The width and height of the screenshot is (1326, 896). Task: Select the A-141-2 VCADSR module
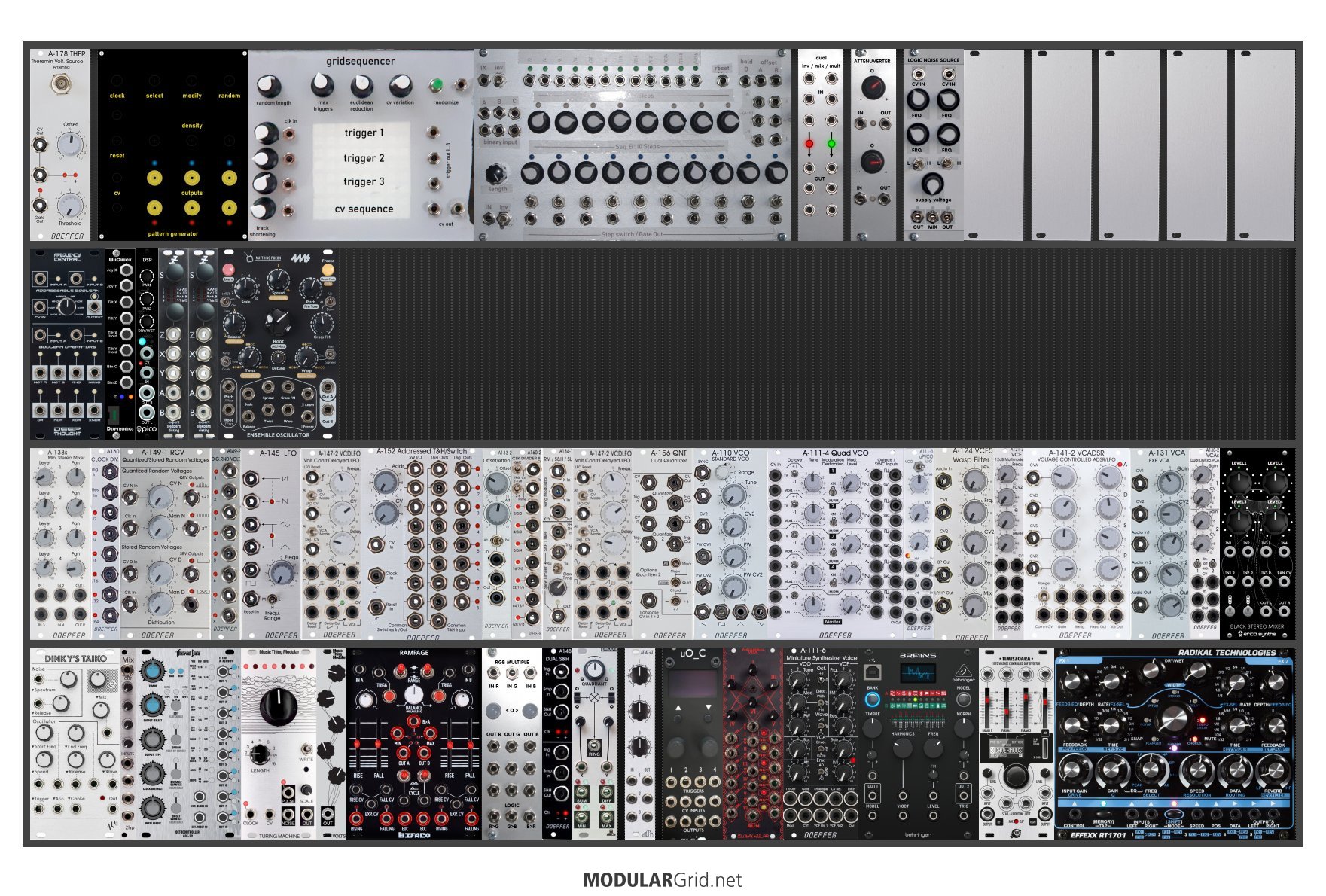click(x=1077, y=544)
